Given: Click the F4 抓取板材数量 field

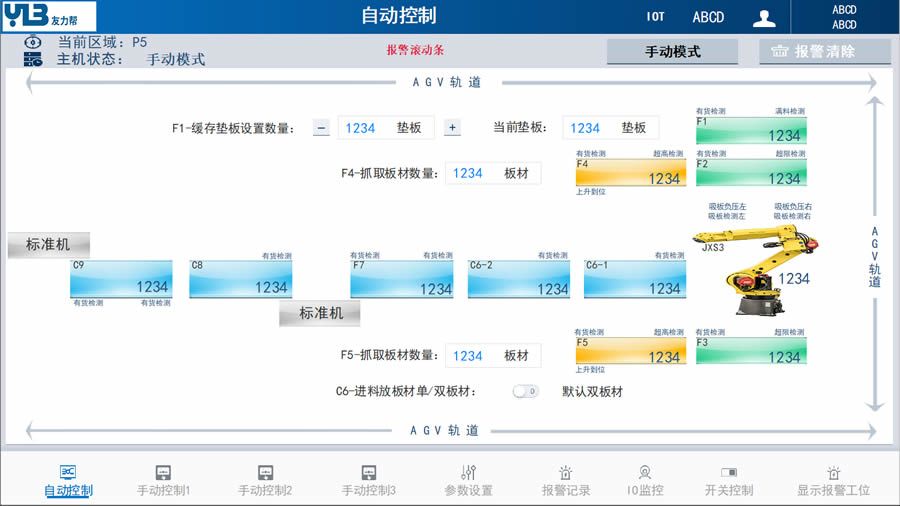Looking at the screenshot, I should coord(493,173).
